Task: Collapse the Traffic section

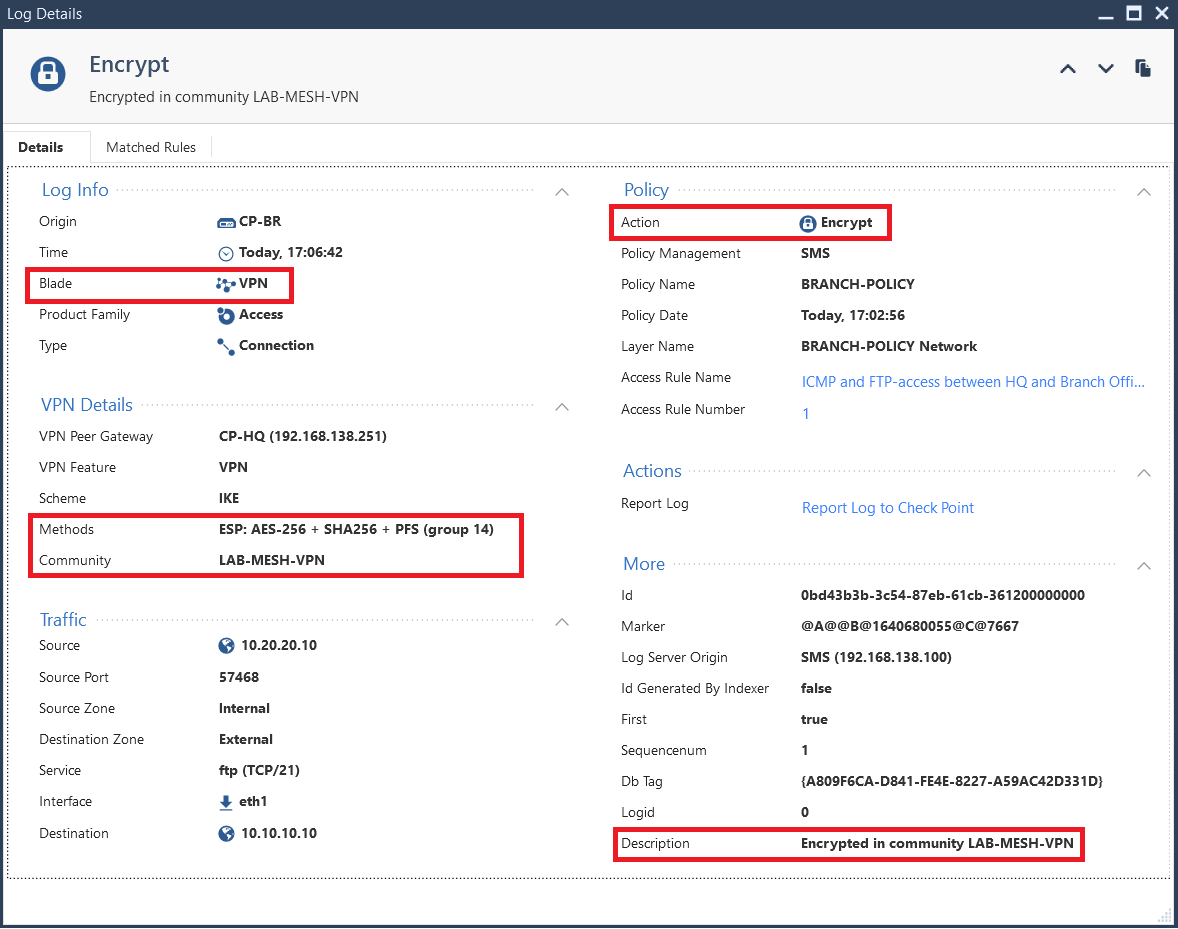Action: point(562,622)
